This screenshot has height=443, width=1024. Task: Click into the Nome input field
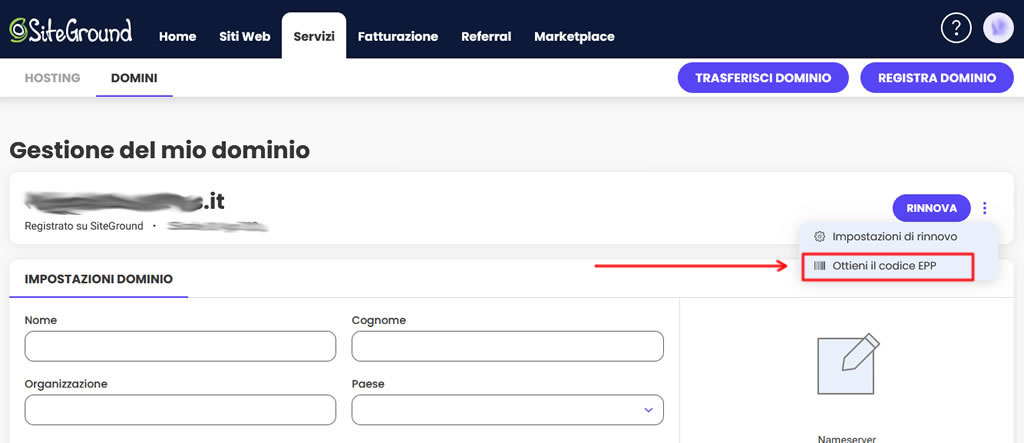(x=180, y=346)
